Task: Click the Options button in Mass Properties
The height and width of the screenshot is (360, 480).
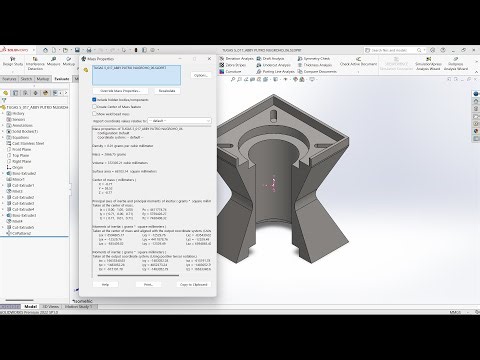Action: point(201,75)
